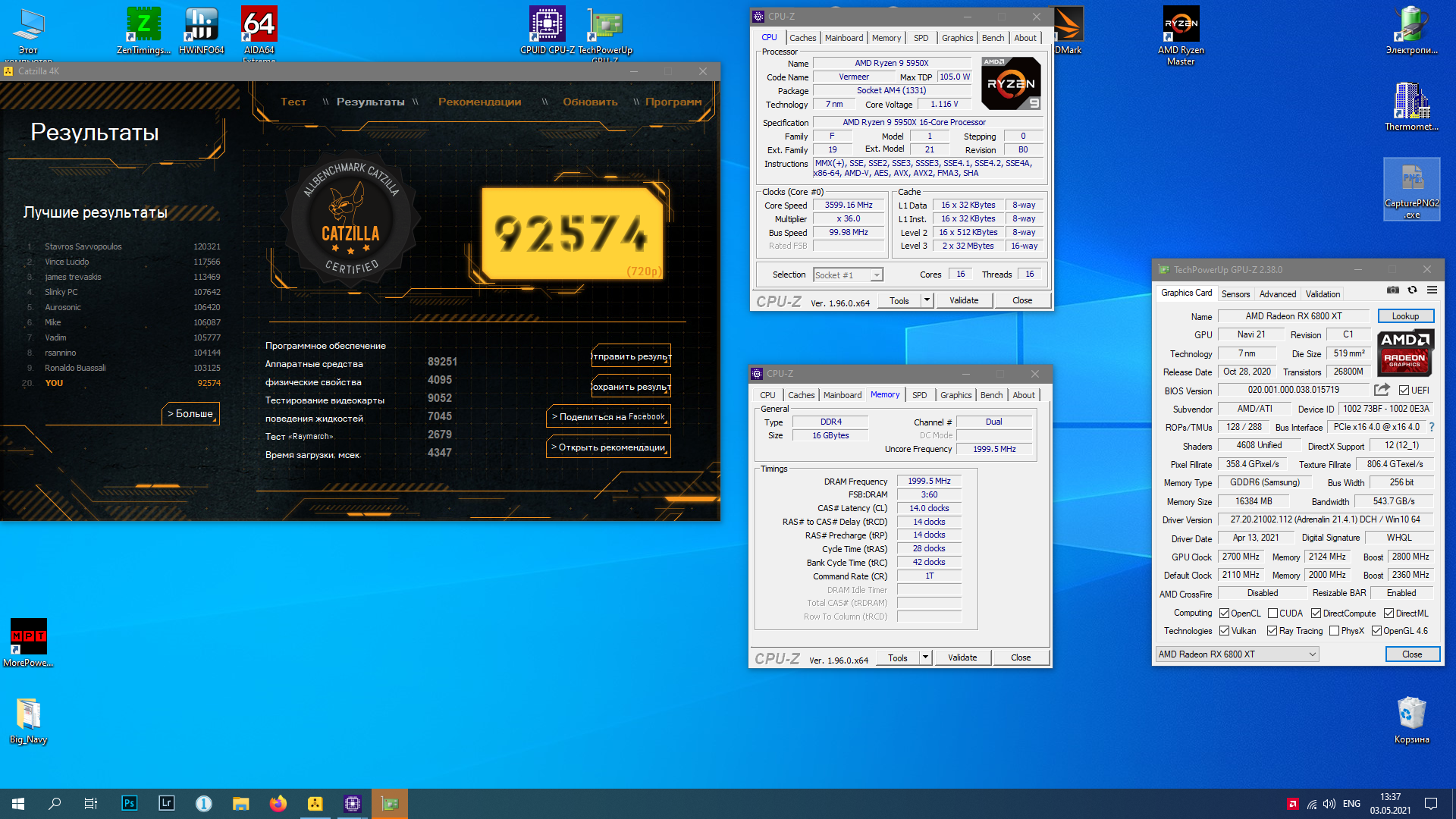Open HWiNFO64 desktop shortcut

coord(201,30)
